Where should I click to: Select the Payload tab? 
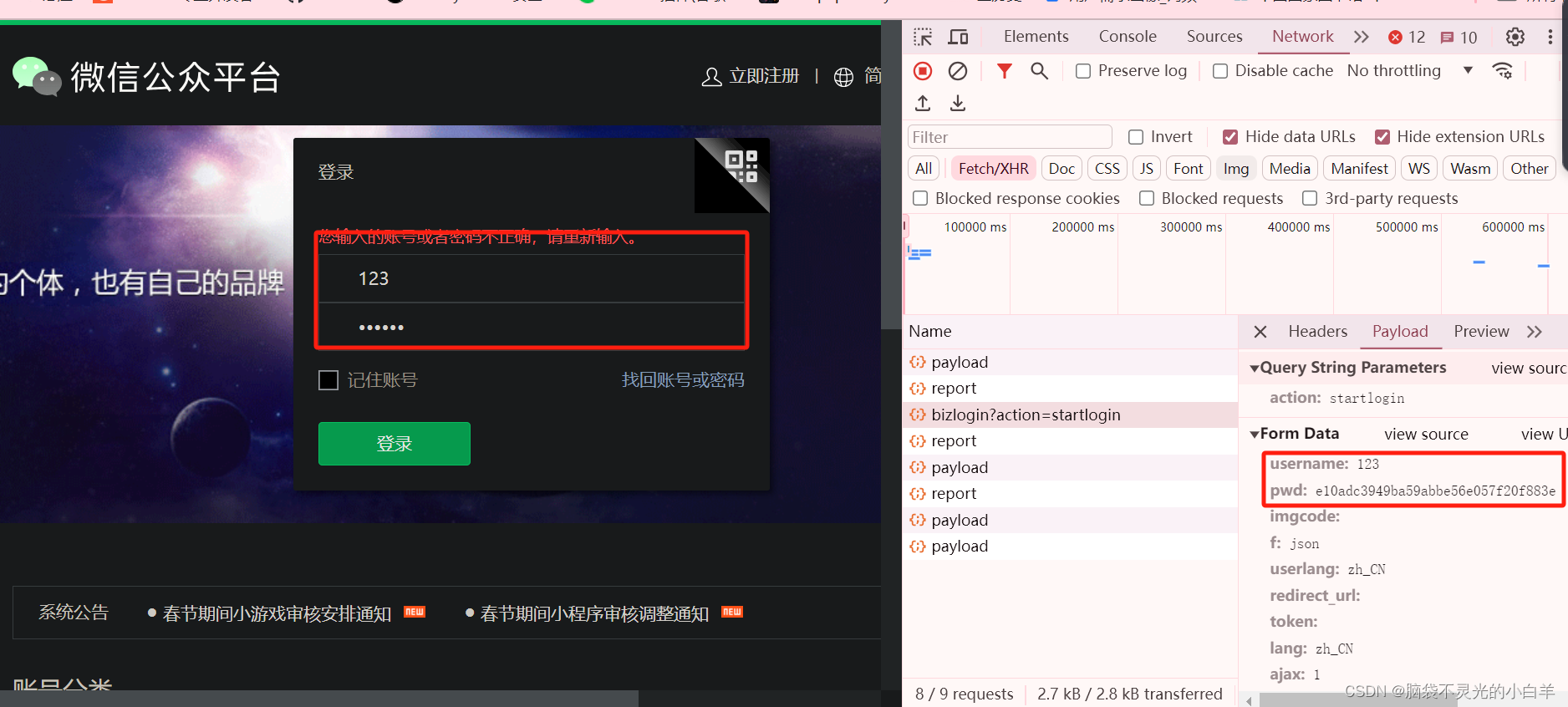1400,332
